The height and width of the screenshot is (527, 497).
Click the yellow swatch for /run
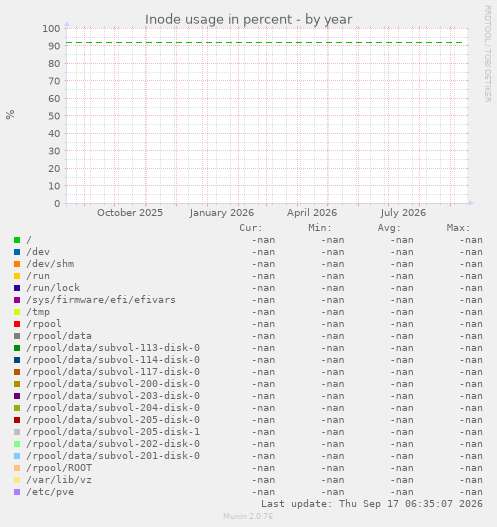(17, 276)
